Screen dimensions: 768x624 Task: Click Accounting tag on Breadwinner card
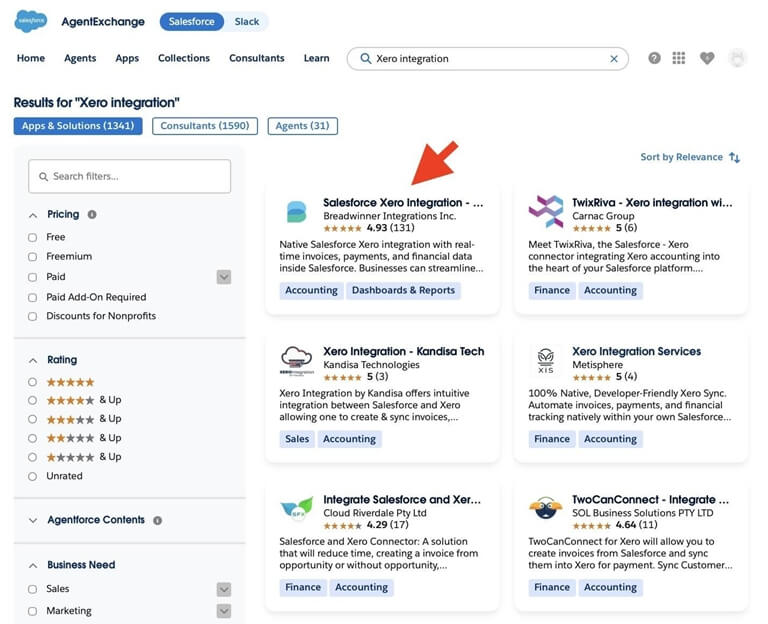tap(311, 290)
